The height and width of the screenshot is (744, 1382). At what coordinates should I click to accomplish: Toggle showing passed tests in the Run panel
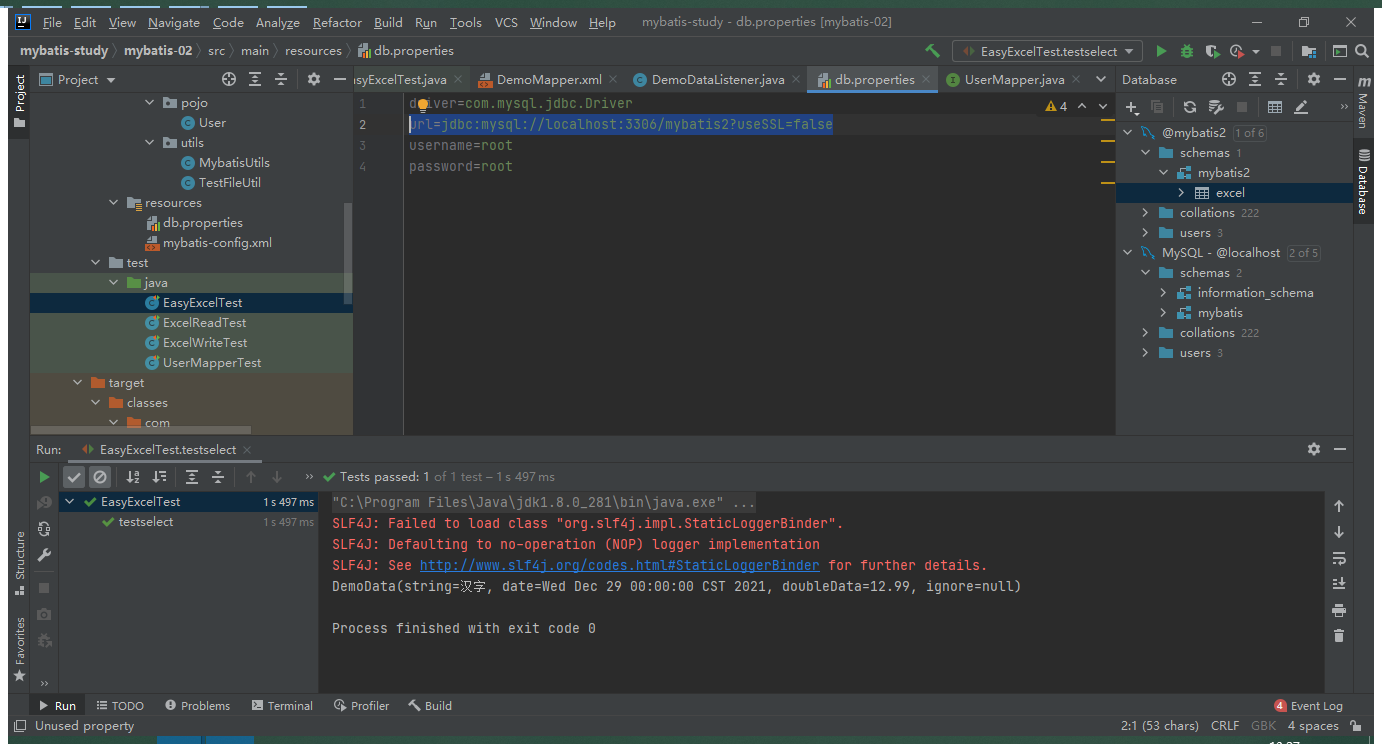point(74,475)
